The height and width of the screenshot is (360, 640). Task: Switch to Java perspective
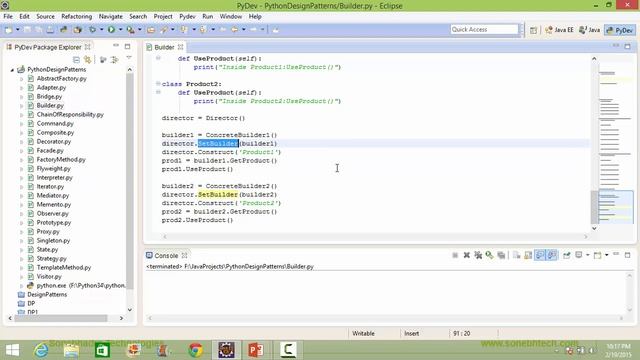(x=589, y=30)
